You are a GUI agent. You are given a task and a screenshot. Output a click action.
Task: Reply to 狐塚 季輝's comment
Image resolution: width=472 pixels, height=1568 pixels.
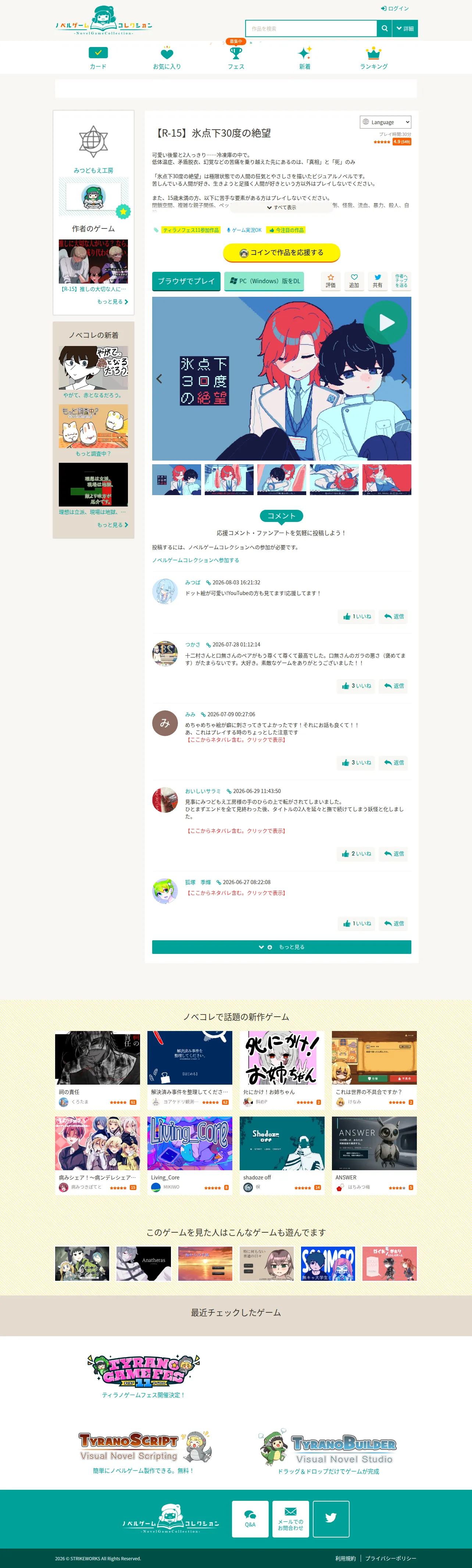(x=393, y=923)
